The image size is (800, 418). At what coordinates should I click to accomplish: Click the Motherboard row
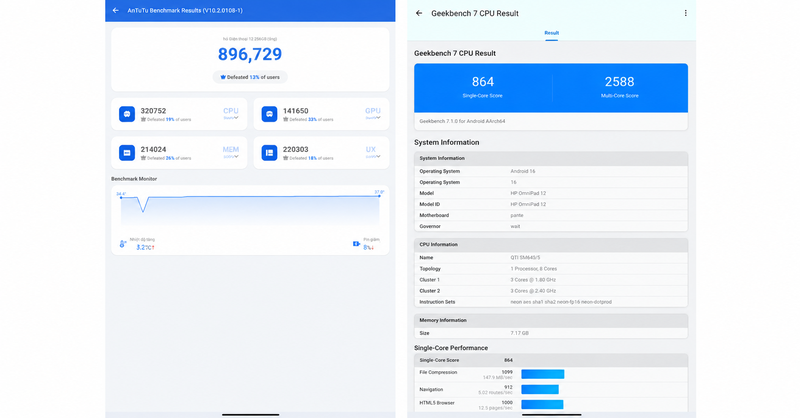click(x=551, y=215)
